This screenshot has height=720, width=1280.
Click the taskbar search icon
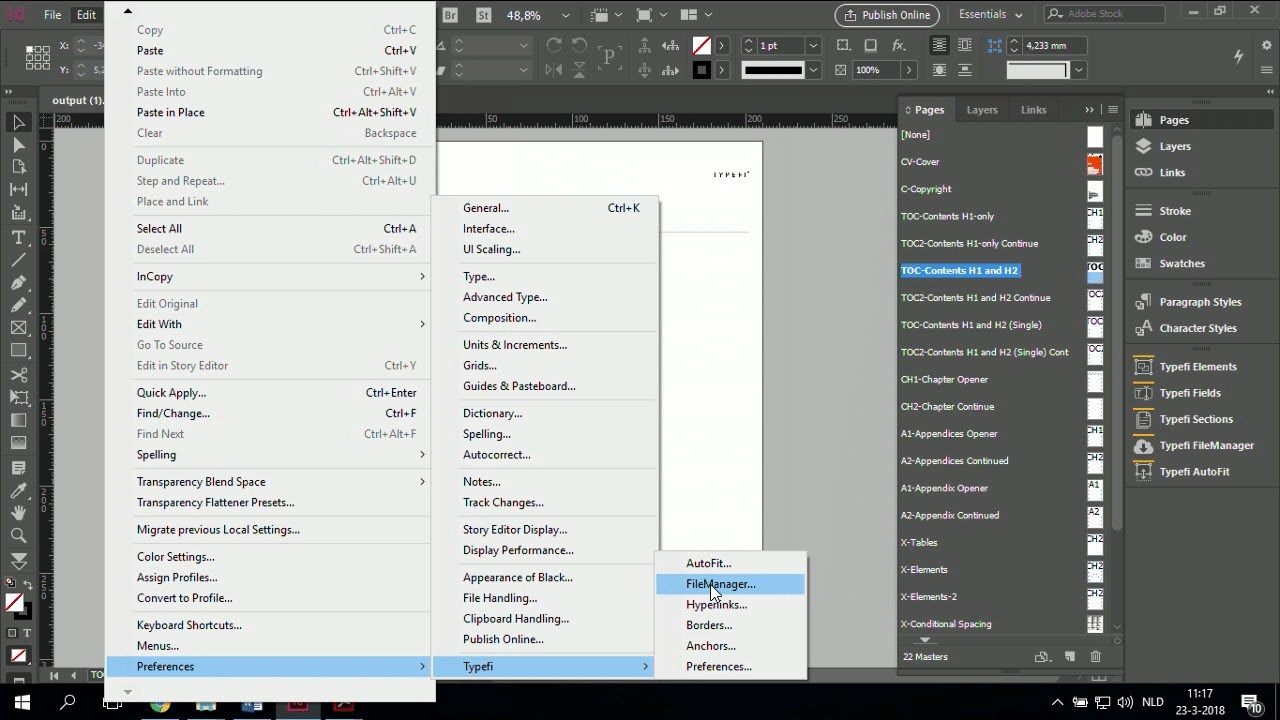click(x=68, y=702)
